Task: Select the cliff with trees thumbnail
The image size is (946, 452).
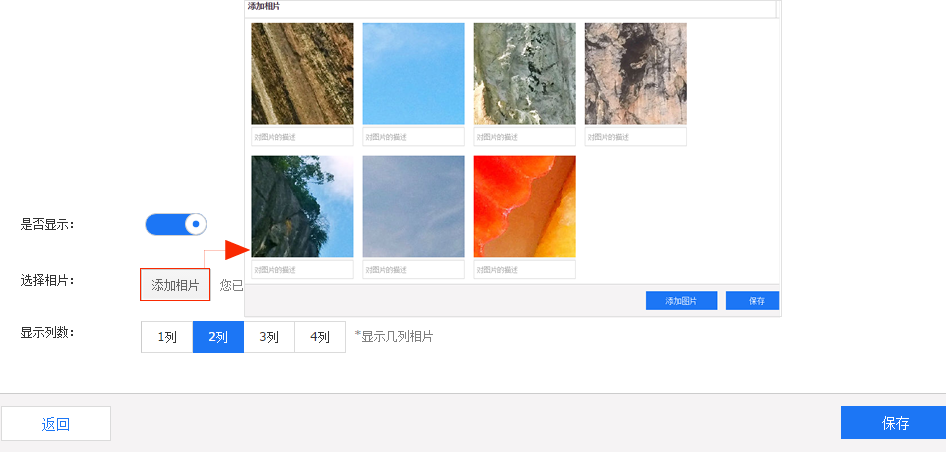Action: click(302, 206)
